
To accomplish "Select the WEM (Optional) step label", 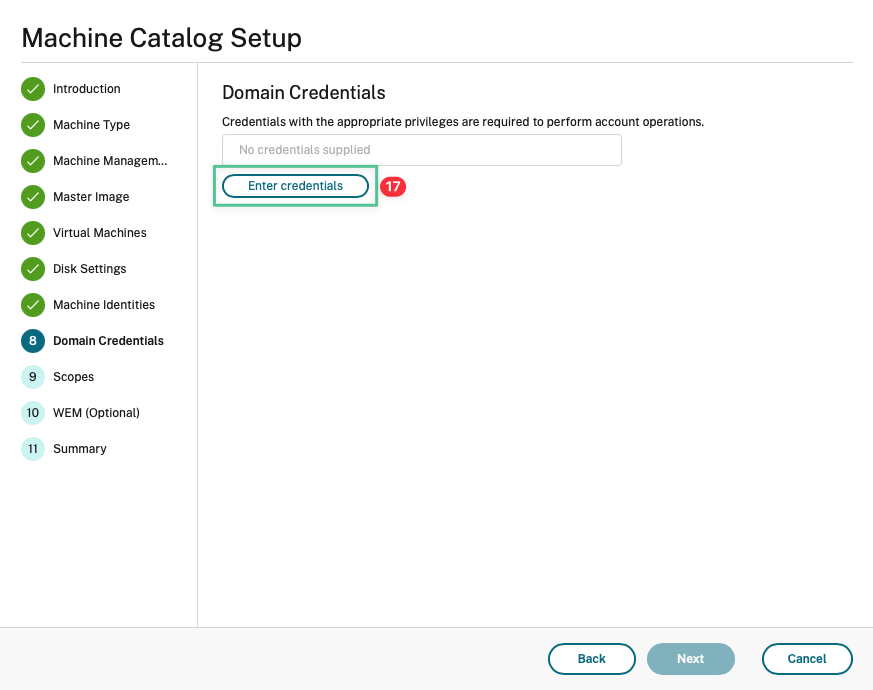I will [x=96, y=413].
